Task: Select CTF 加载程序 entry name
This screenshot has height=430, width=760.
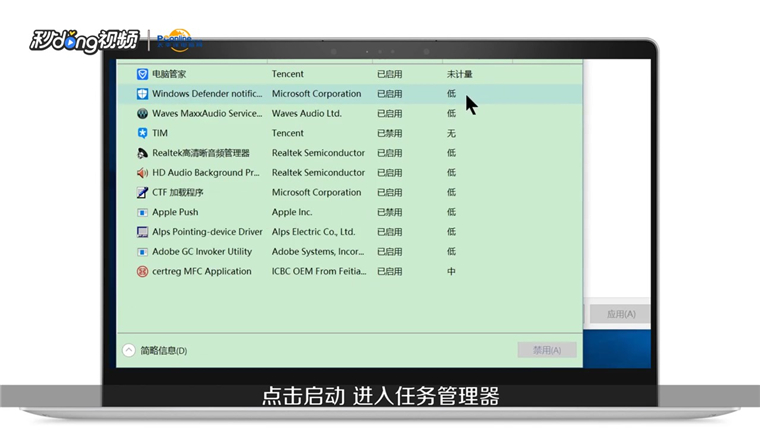Action: [178, 192]
